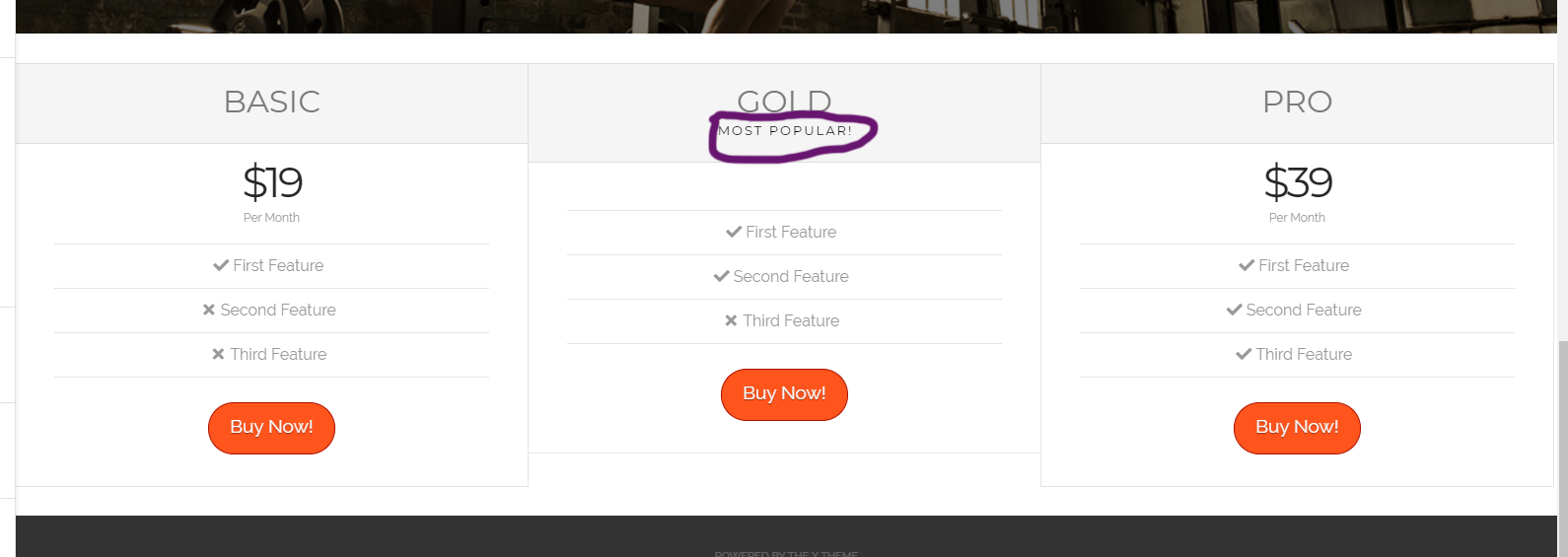Click the $19 price text

(x=272, y=182)
